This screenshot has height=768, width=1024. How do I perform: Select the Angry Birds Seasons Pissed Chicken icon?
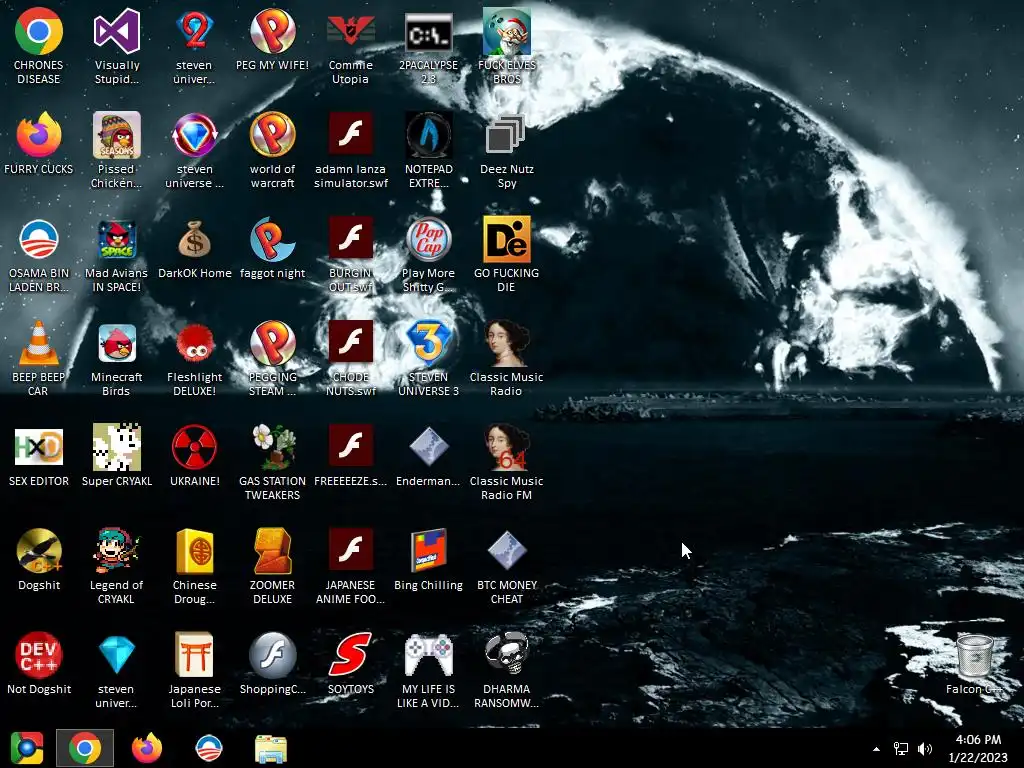117,135
